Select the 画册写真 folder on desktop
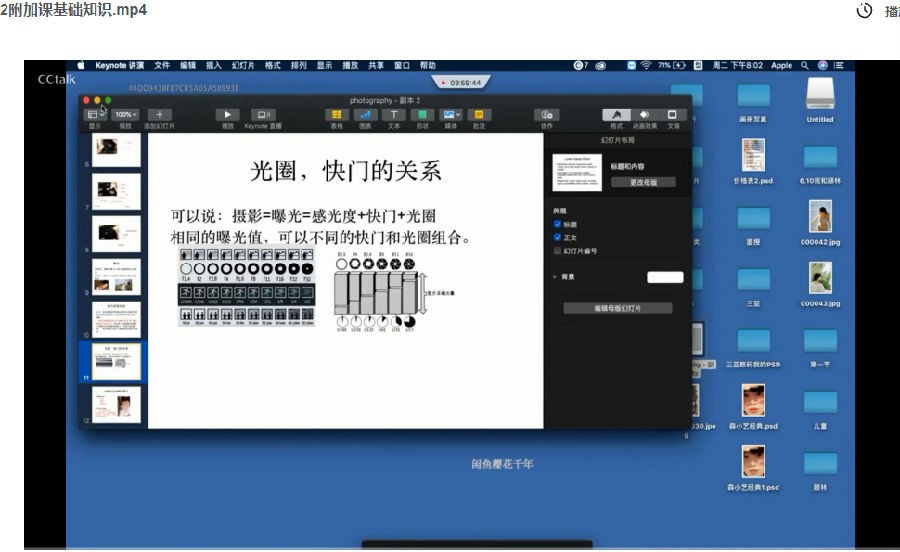The image size is (900, 552). pyautogui.click(x=754, y=95)
